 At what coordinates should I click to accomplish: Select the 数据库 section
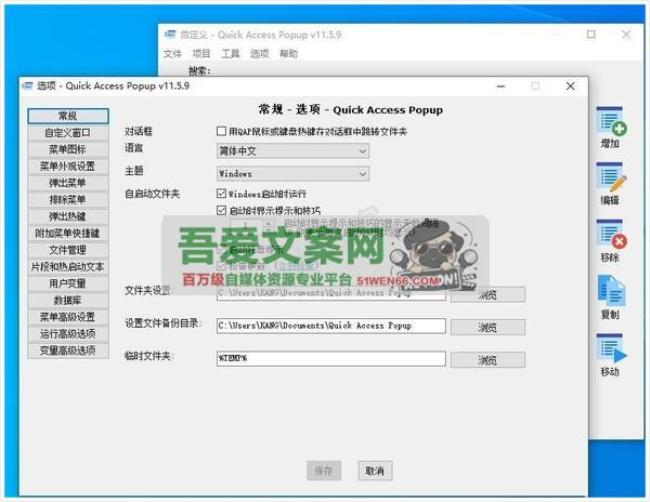(68, 300)
